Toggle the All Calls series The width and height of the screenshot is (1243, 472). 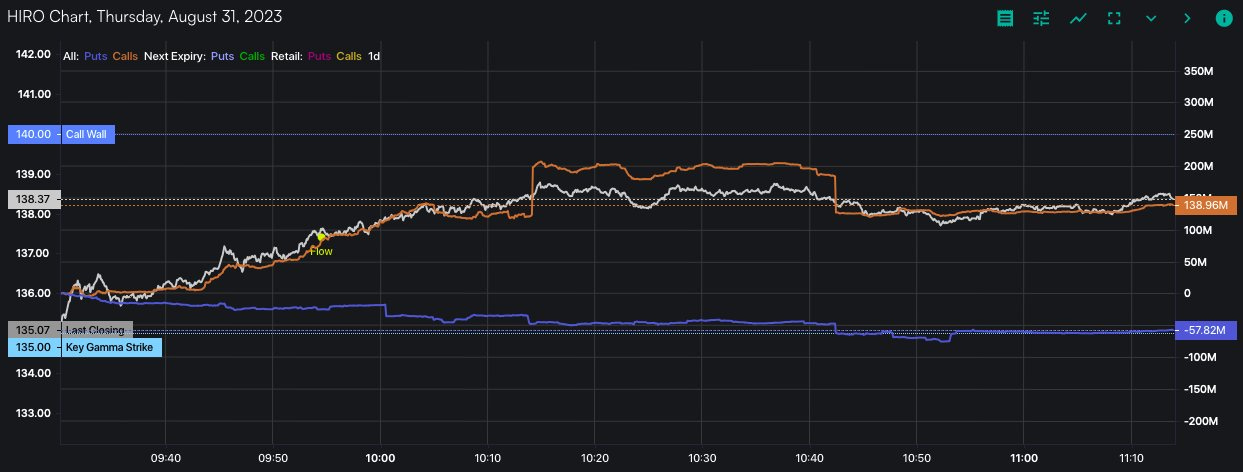(x=125, y=56)
